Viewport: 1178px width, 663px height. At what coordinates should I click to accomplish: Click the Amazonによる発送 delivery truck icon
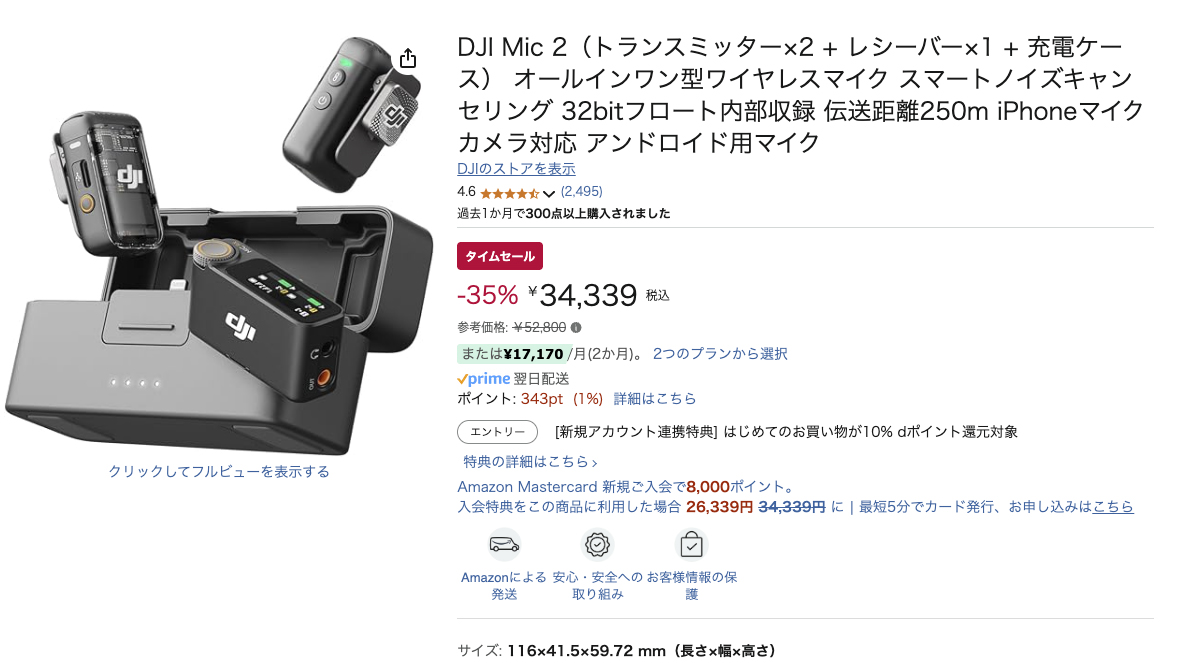[x=504, y=544]
